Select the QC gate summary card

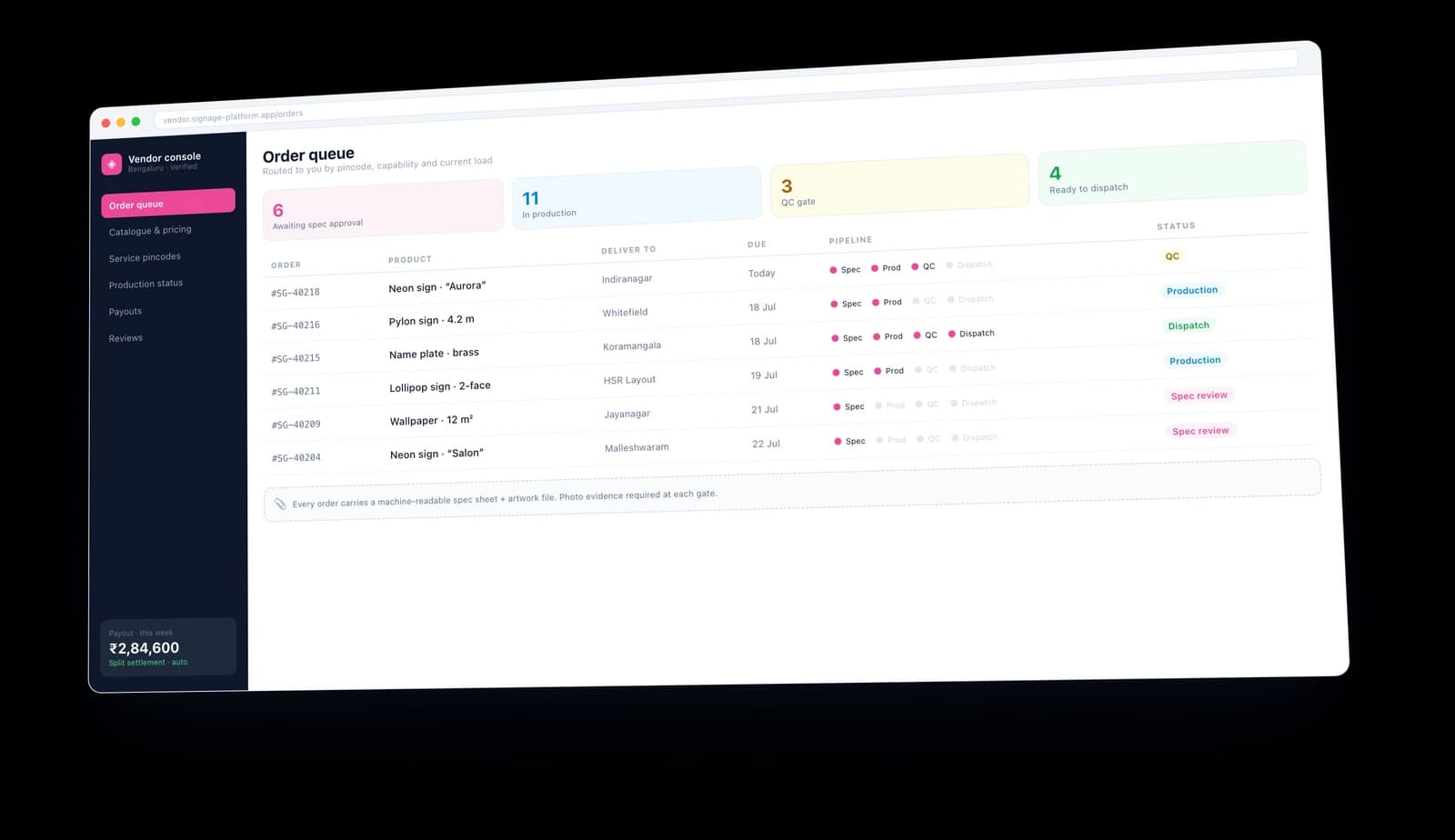[899, 185]
